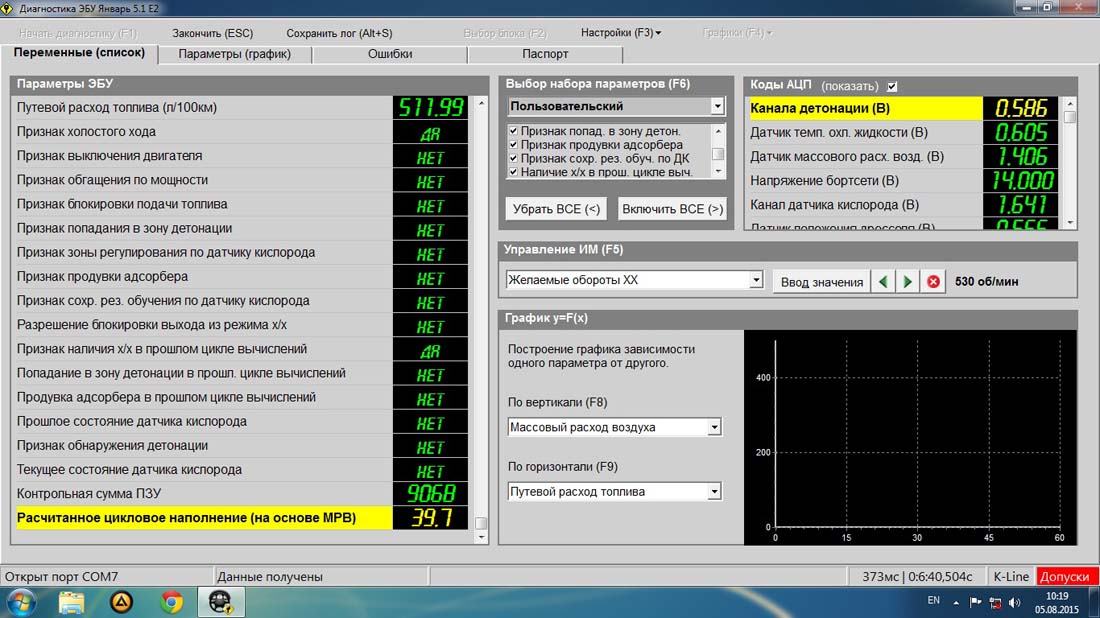Click the 'Убрать ВСЕ (<)' button
This screenshot has width=1100, height=618.
(556, 209)
